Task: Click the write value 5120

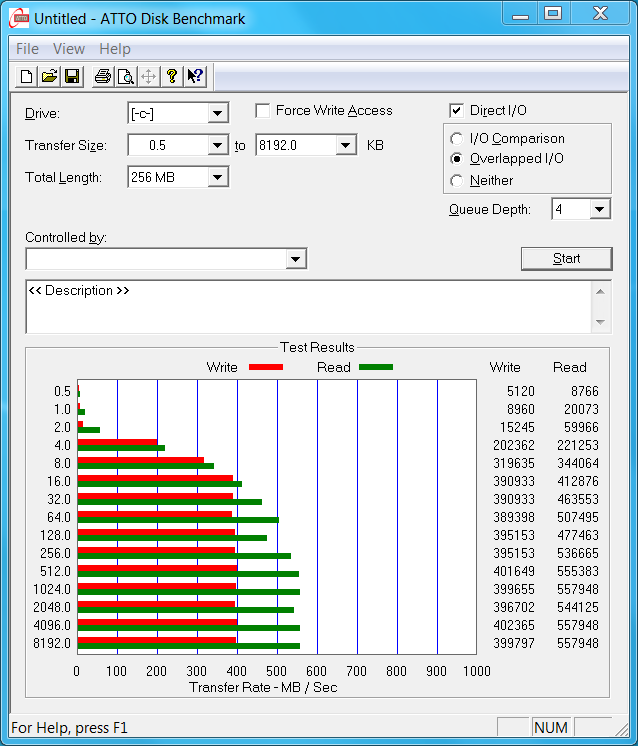Action: tap(520, 391)
